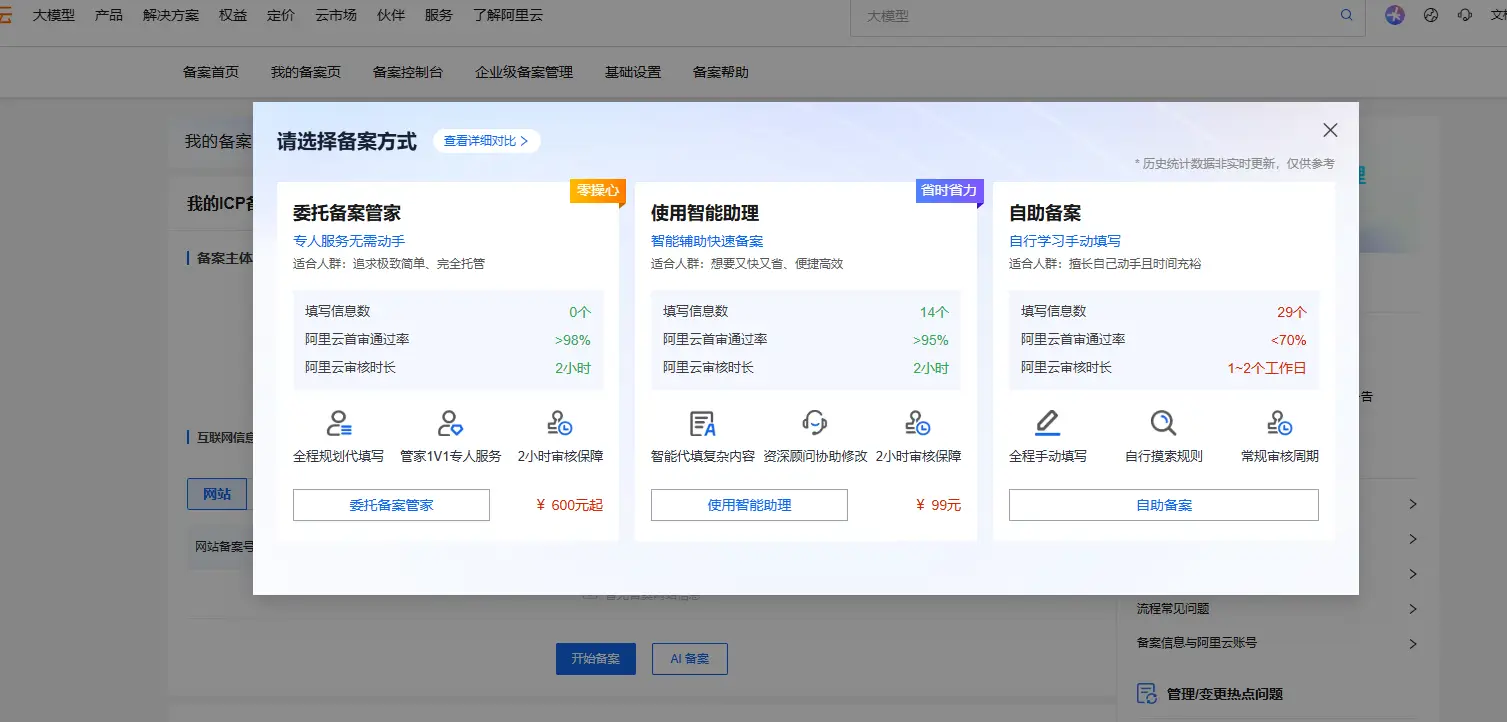Screen dimensions: 1507x722
Task: Click the purple 省时省力 badge
Action: click(949, 190)
